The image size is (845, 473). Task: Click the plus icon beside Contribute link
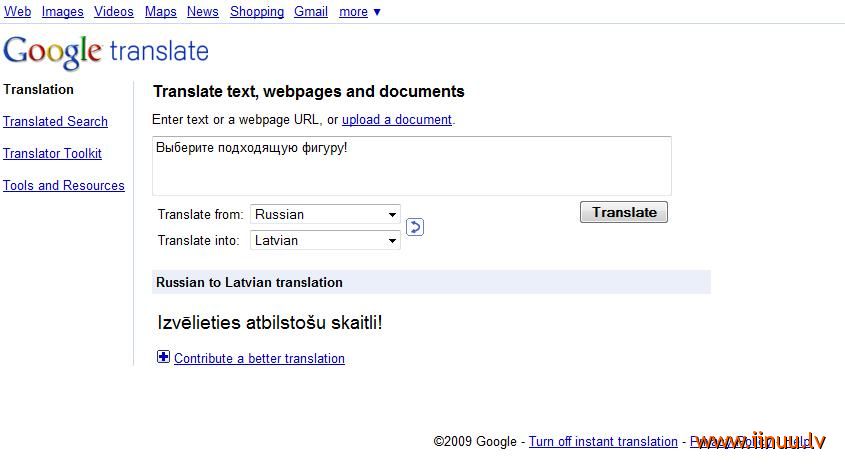click(163, 357)
